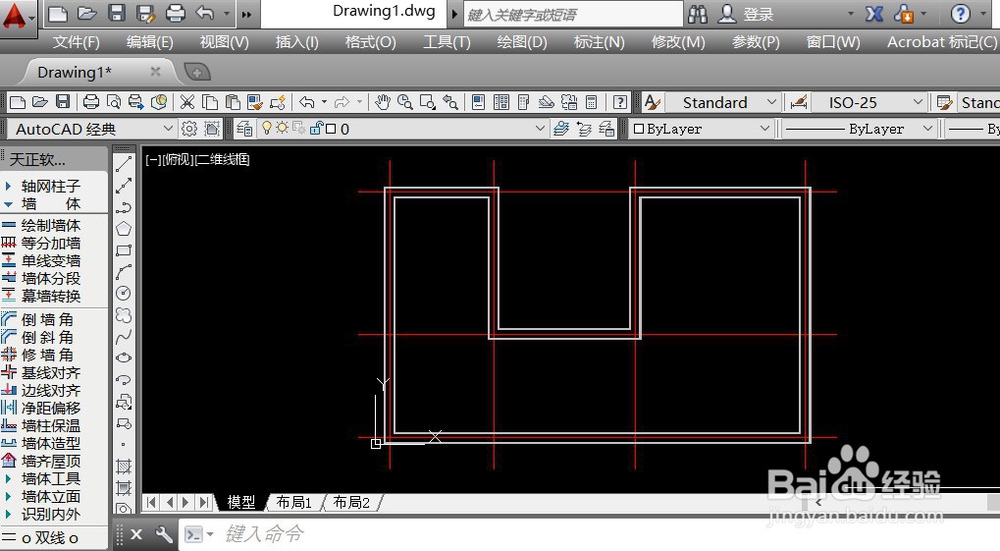Click the 净距偏移 command
Image resolution: width=1000 pixels, height=551 pixels.
click(50, 408)
